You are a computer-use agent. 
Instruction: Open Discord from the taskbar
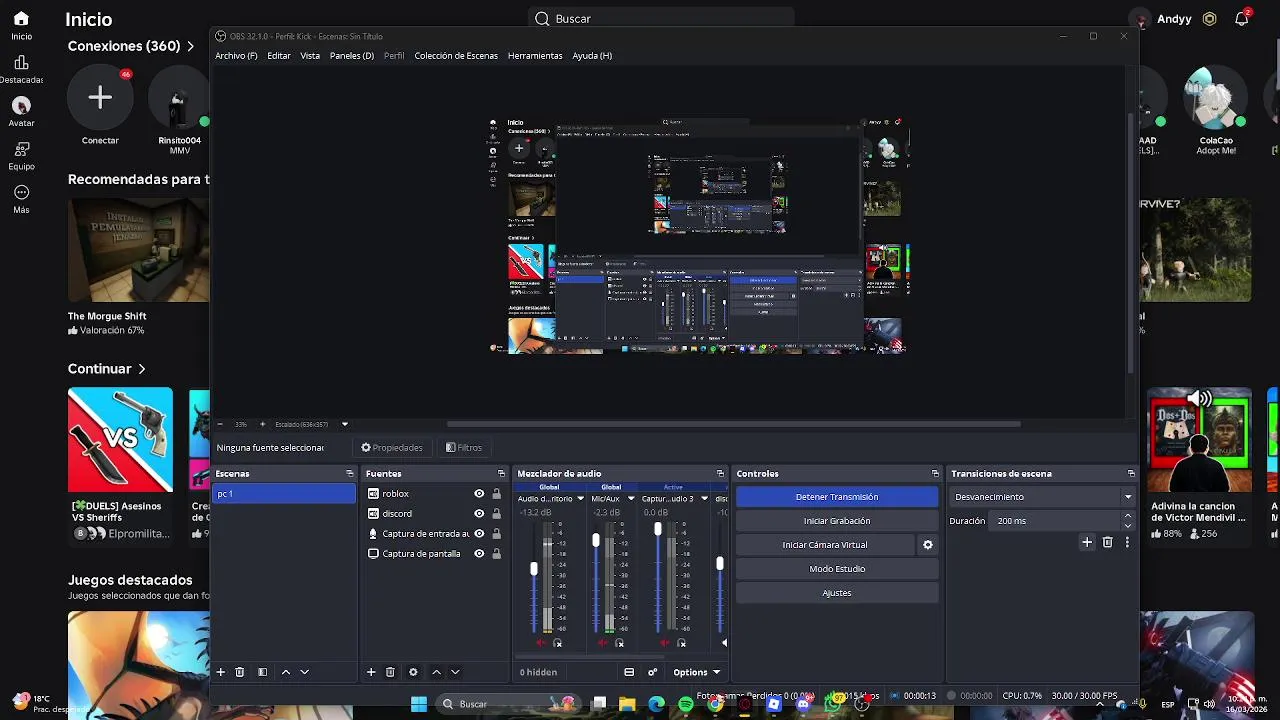(803, 704)
